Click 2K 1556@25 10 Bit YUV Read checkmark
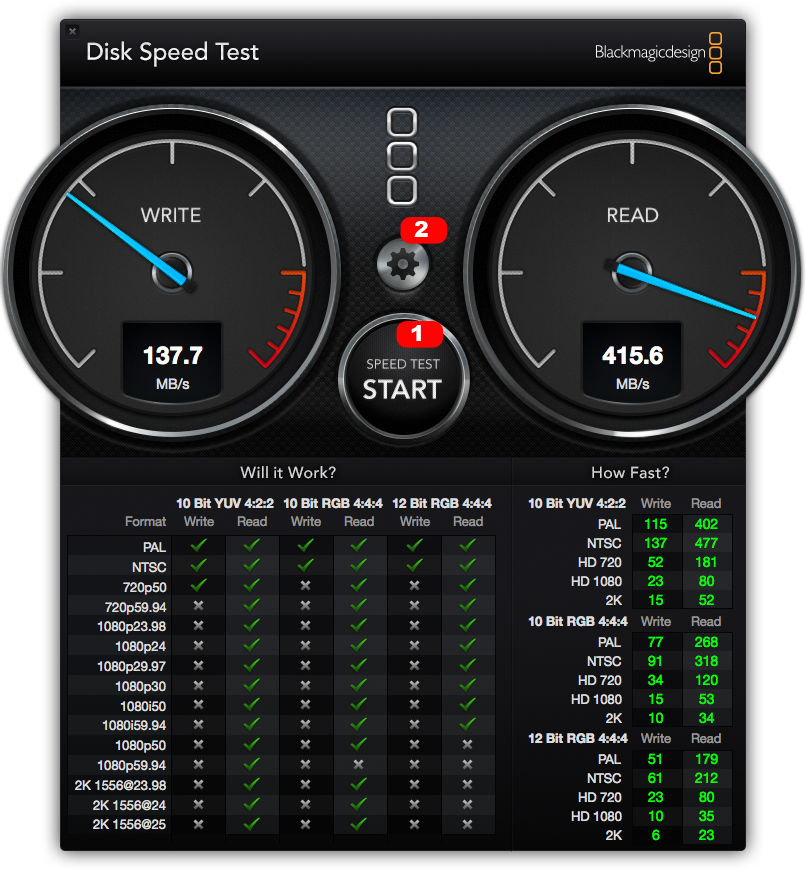 coord(252,823)
